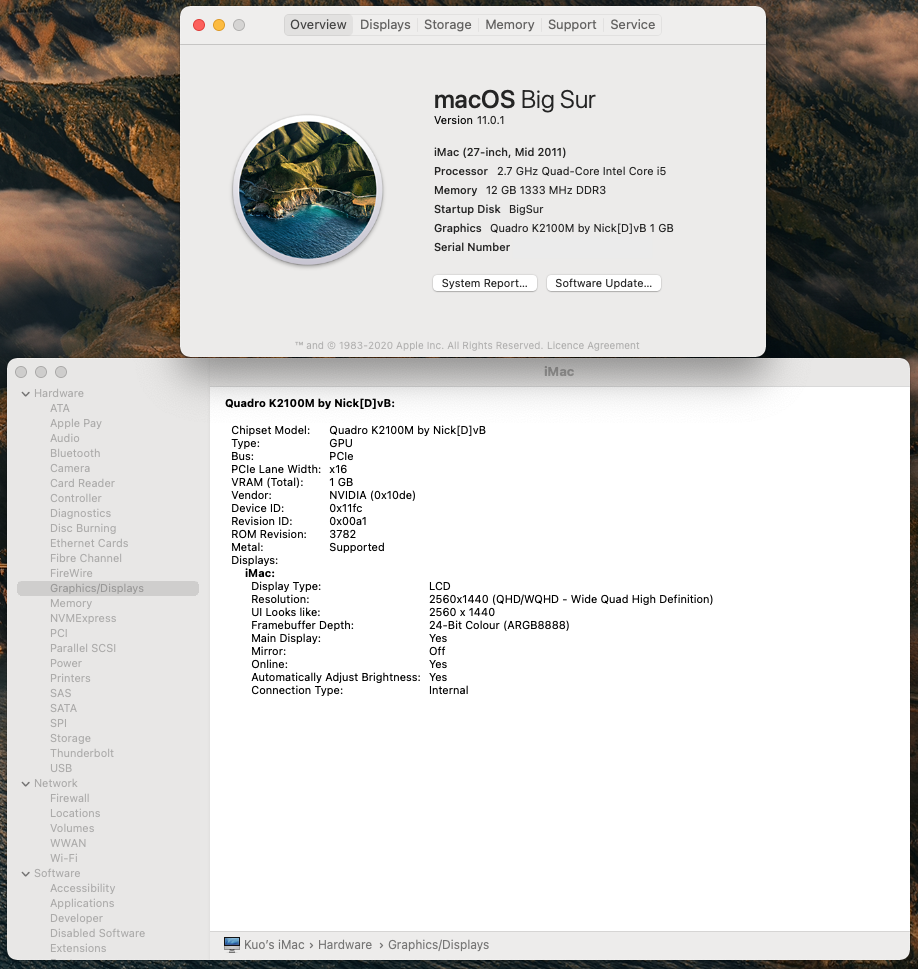Select Diagnostics in the sidebar

[80, 513]
